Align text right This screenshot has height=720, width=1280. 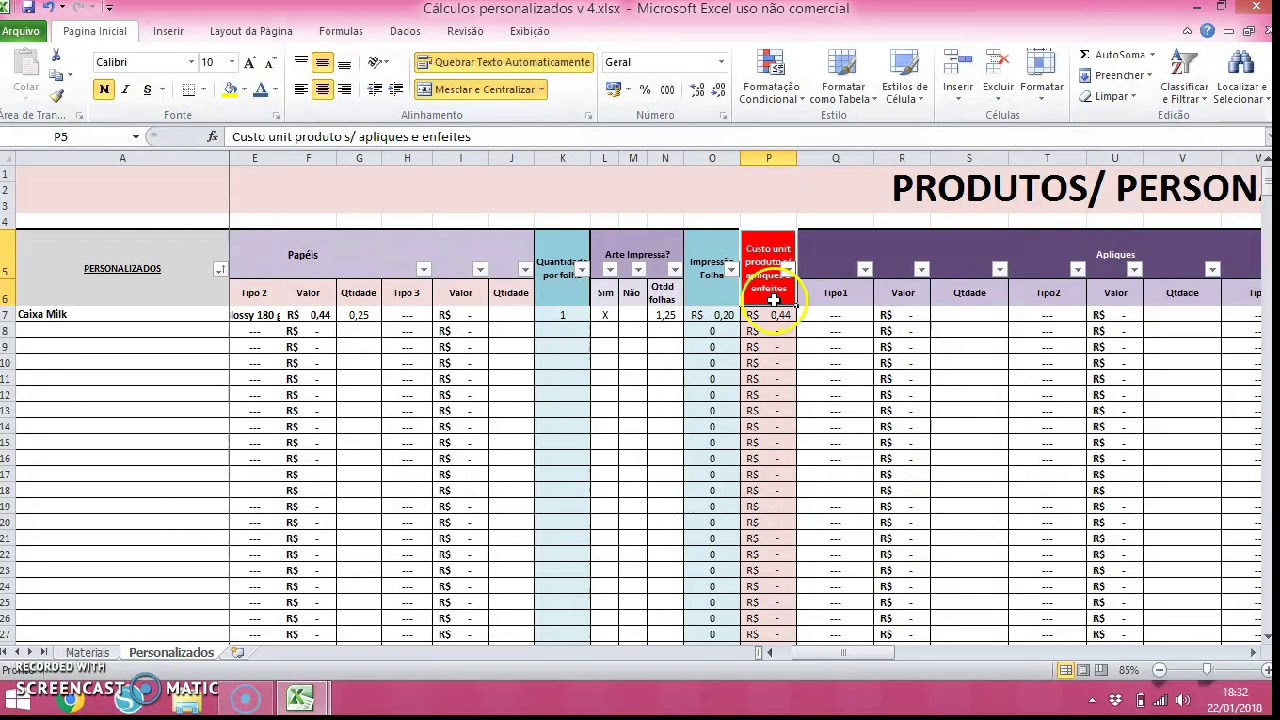[x=344, y=90]
